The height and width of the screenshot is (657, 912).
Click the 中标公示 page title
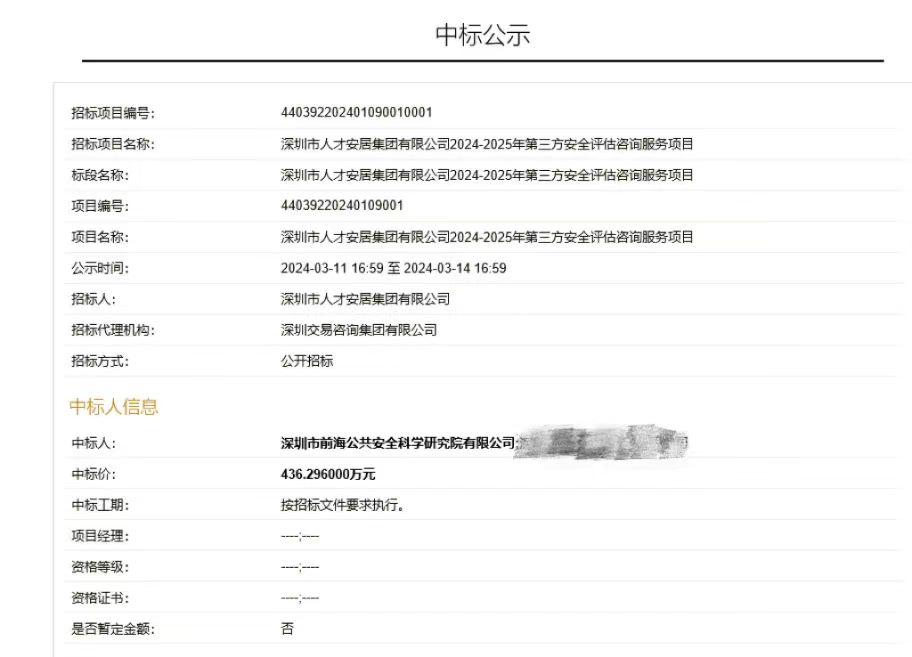(x=483, y=34)
